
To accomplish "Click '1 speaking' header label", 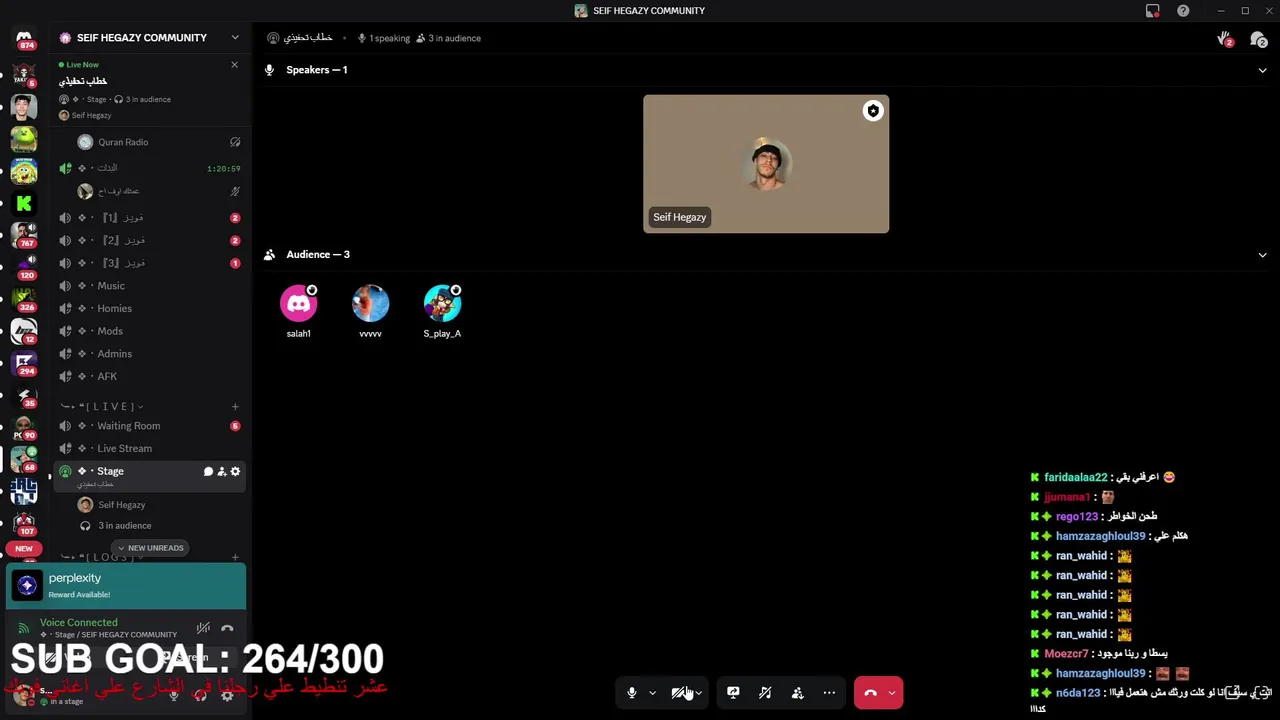I will click(x=383, y=39).
